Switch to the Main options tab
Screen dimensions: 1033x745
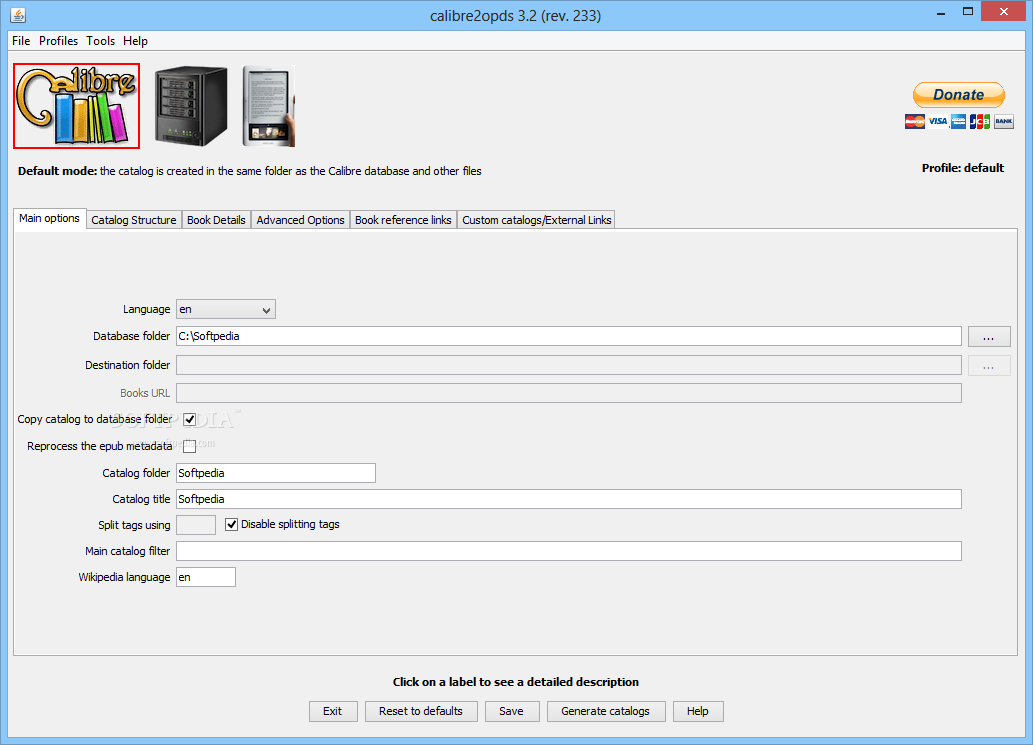coord(49,218)
